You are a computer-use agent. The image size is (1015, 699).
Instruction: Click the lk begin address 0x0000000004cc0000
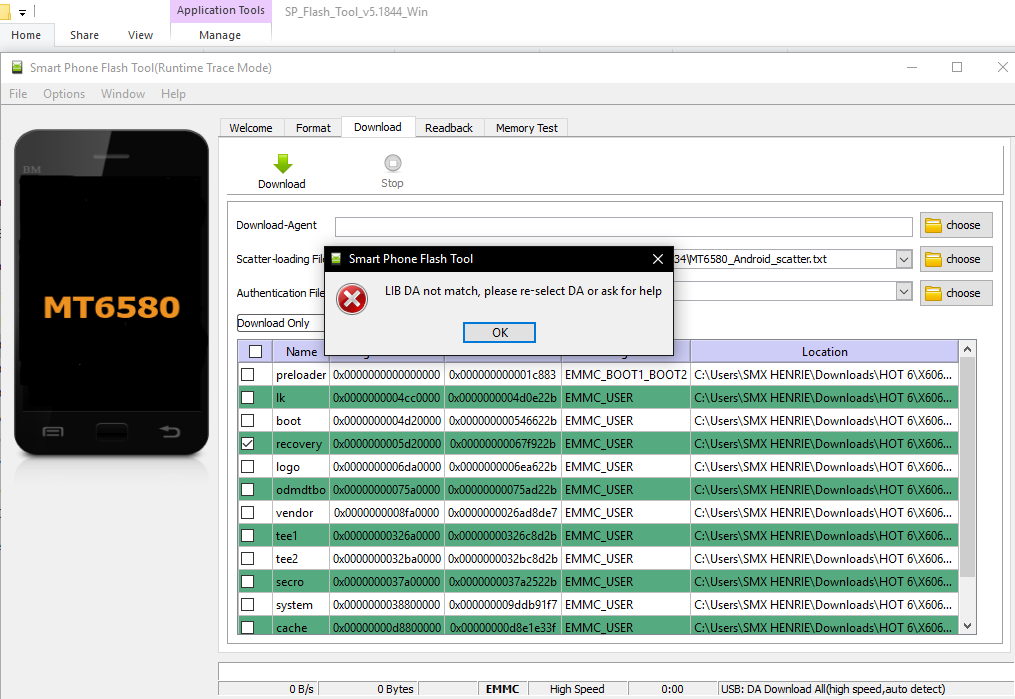386,397
